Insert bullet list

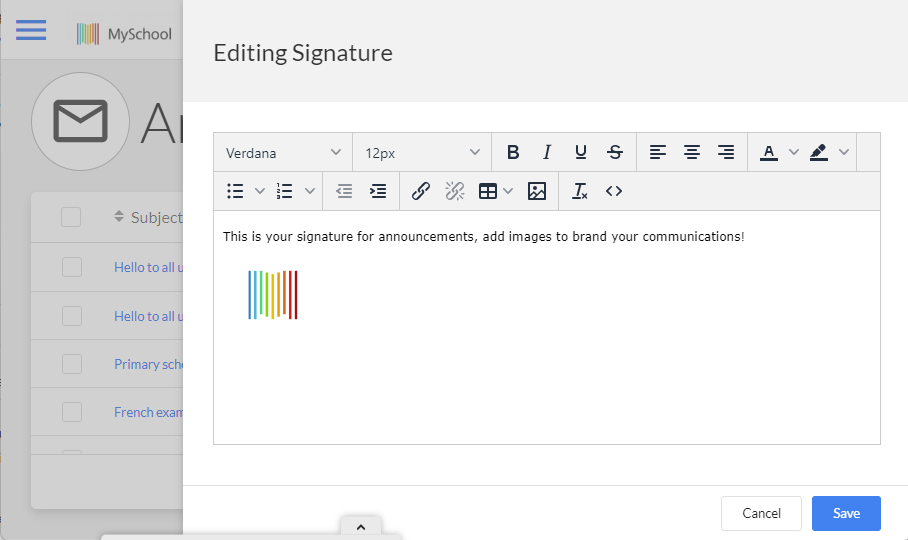click(235, 191)
